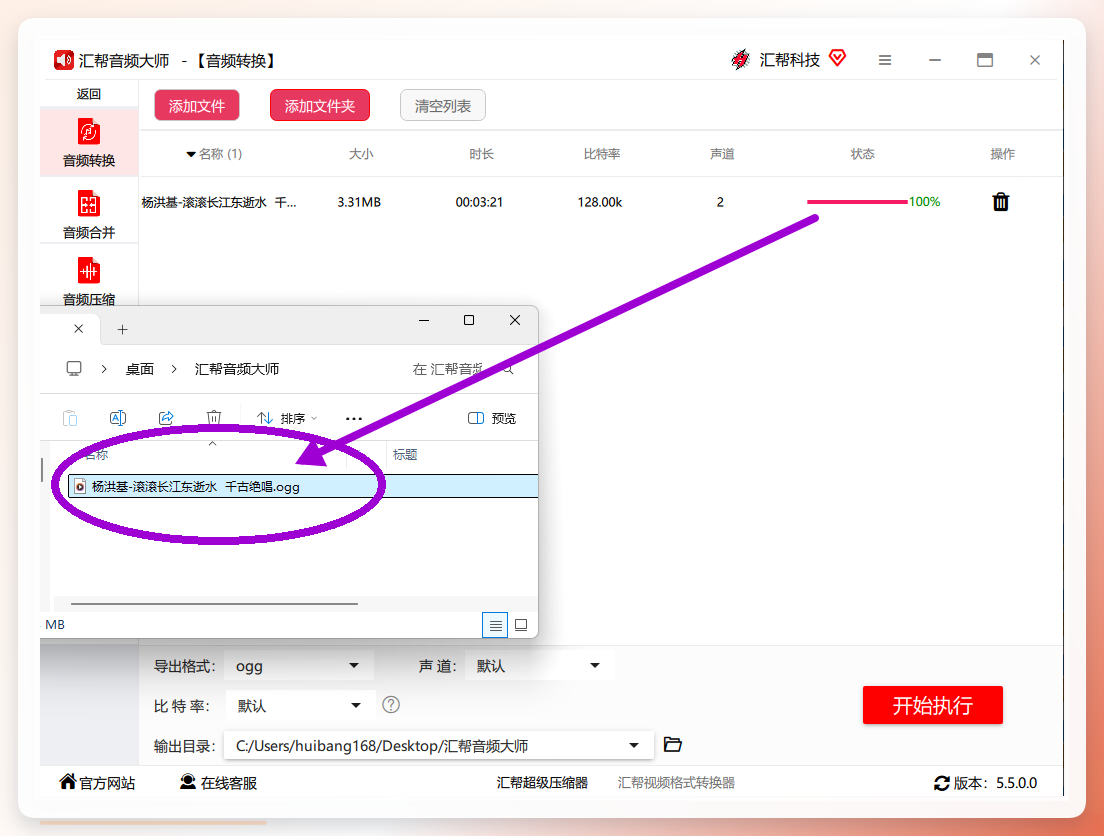
Task: Click the 状态 column header
Action: pyautogui.click(x=862, y=154)
